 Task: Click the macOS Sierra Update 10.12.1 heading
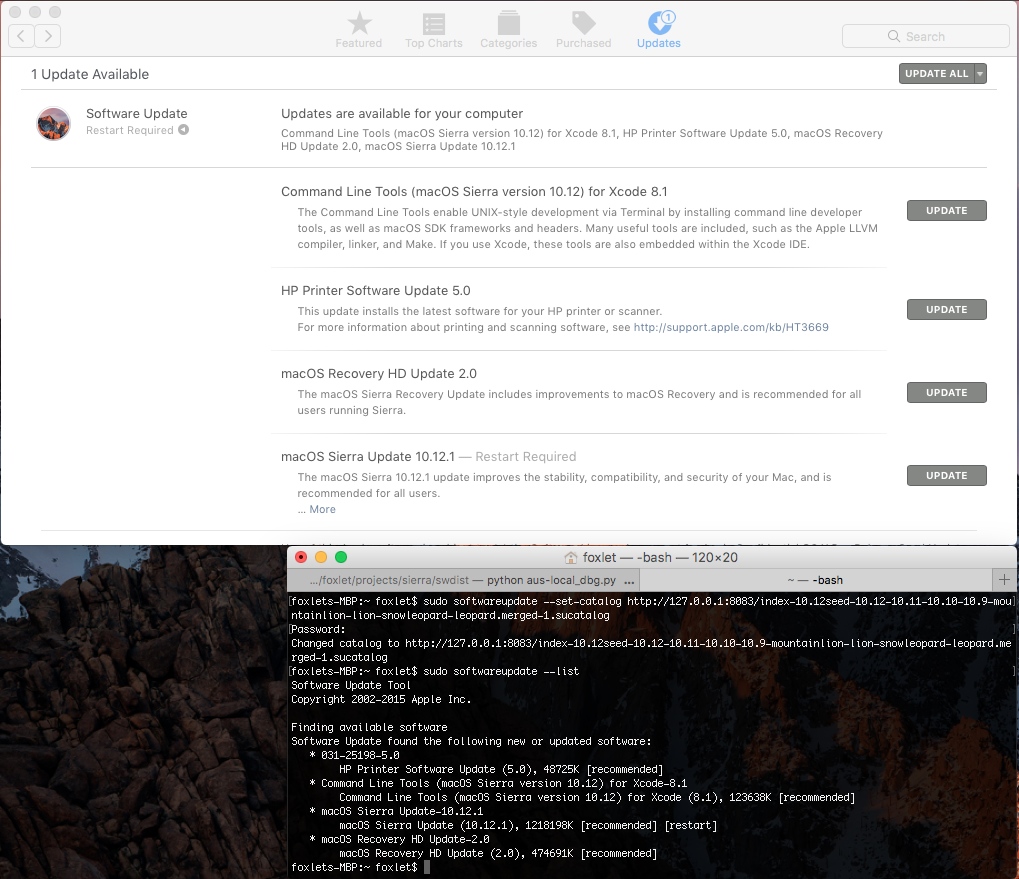click(x=368, y=457)
